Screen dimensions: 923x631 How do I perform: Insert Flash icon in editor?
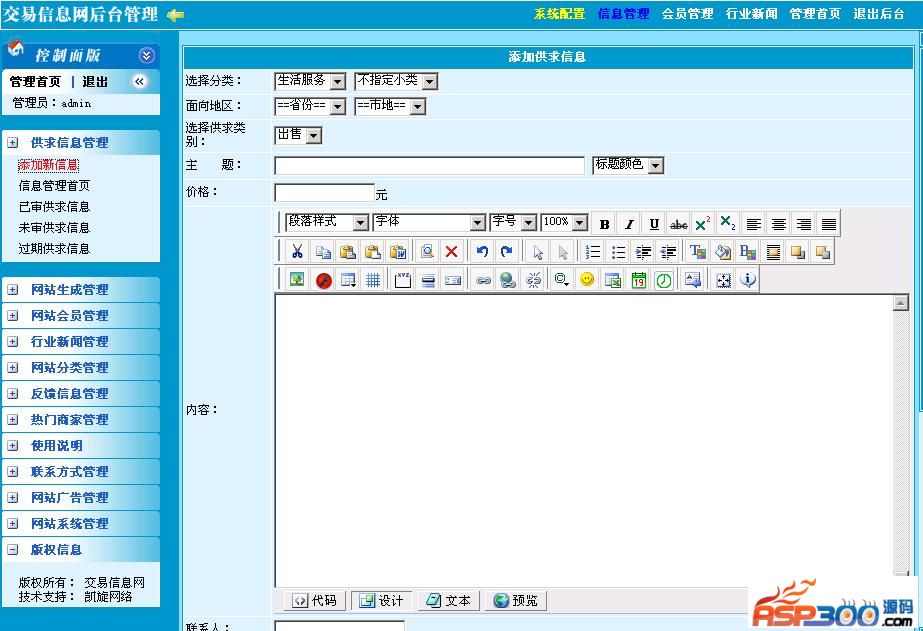(323, 280)
